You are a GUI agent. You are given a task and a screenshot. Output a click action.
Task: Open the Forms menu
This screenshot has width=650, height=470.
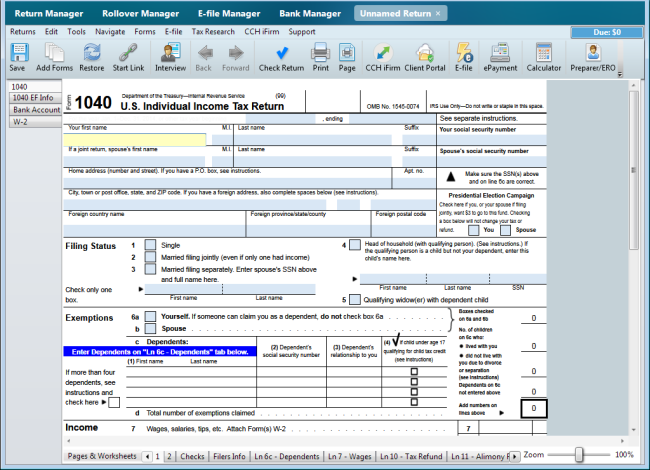click(x=145, y=31)
